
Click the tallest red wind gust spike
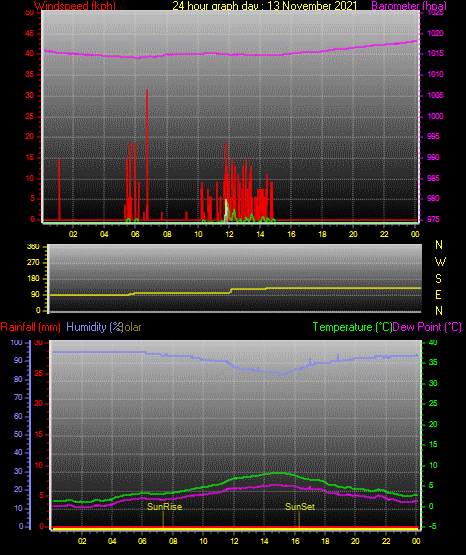coord(147,155)
